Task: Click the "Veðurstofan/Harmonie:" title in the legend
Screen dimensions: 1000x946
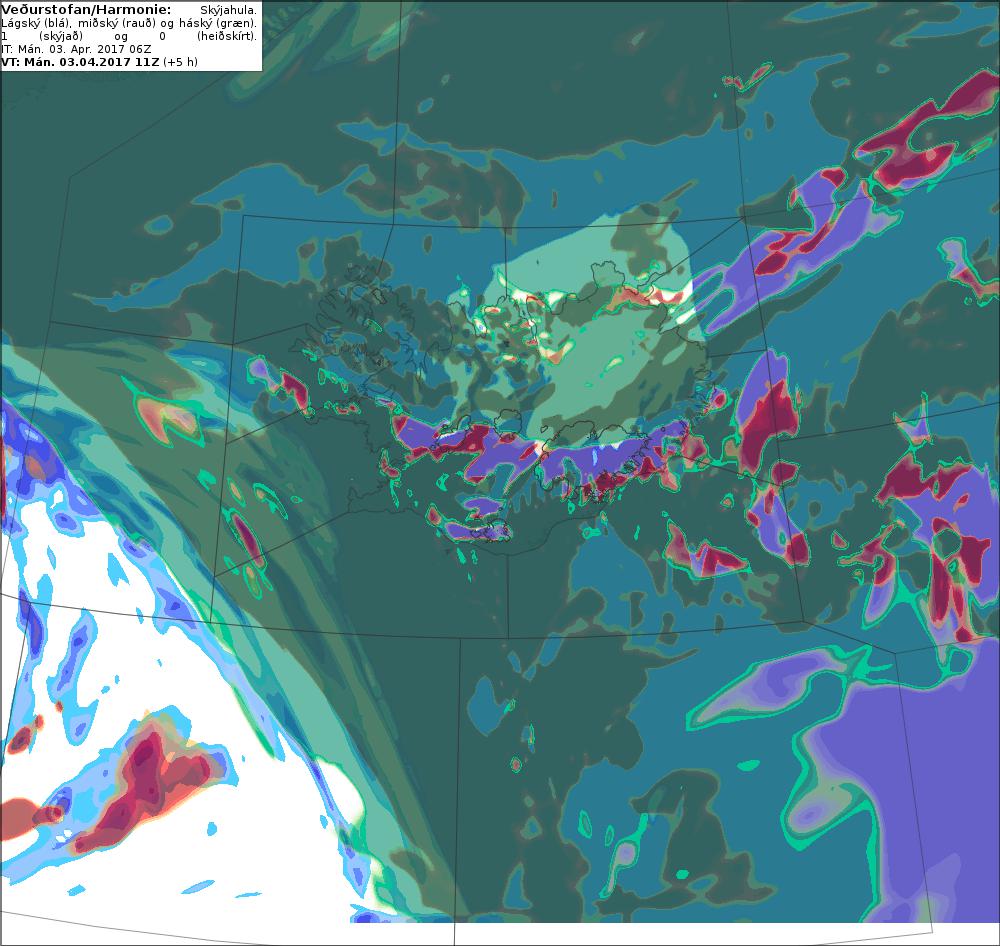Action: coord(86,10)
